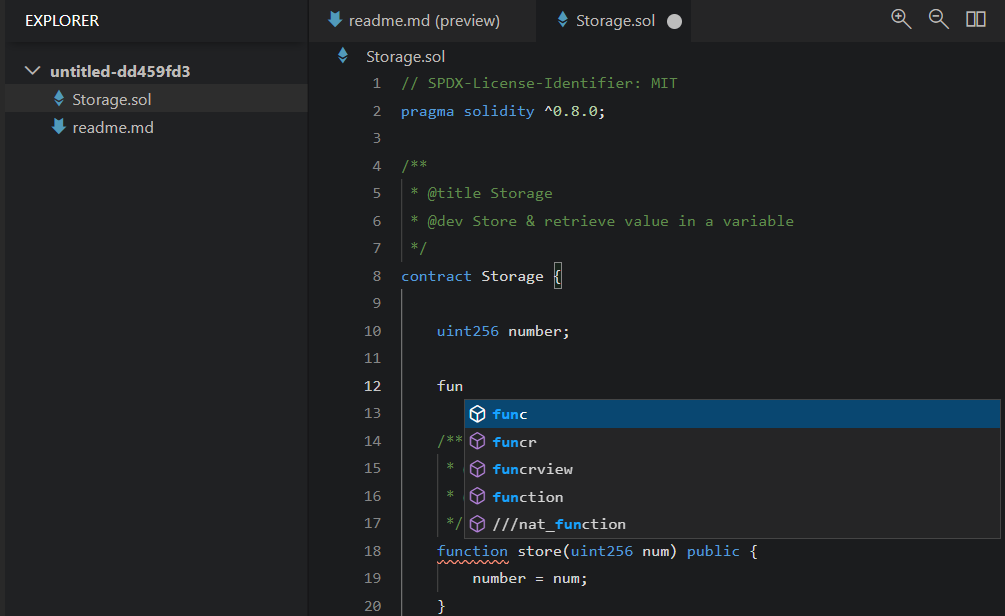Image resolution: width=1005 pixels, height=616 pixels.
Task: Open readme.md in the explorer tree
Action: click(113, 127)
